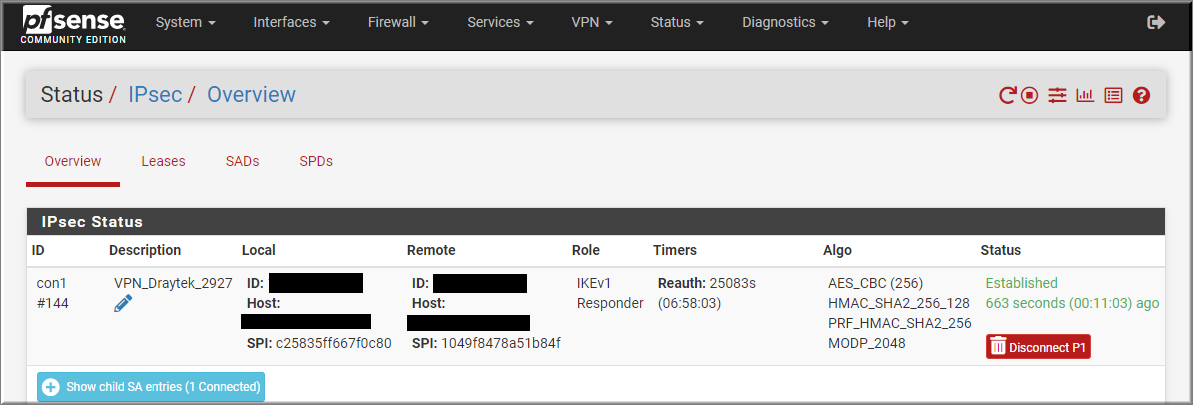
Task: Click the restart service icon in header
Action: [1007, 95]
